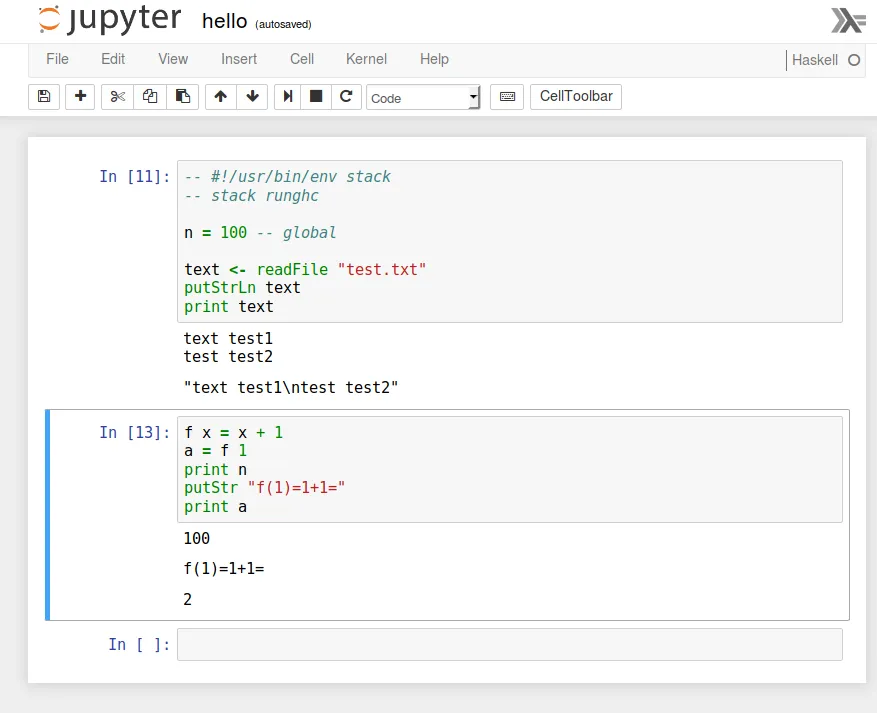Click the print a code line
Screen dimensions: 877x713
click(x=215, y=507)
